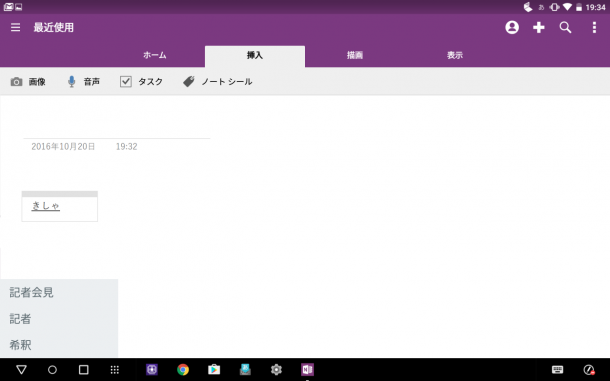Choose the 記者会見 suggestion
This screenshot has height=381, width=610.
tap(32, 292)
